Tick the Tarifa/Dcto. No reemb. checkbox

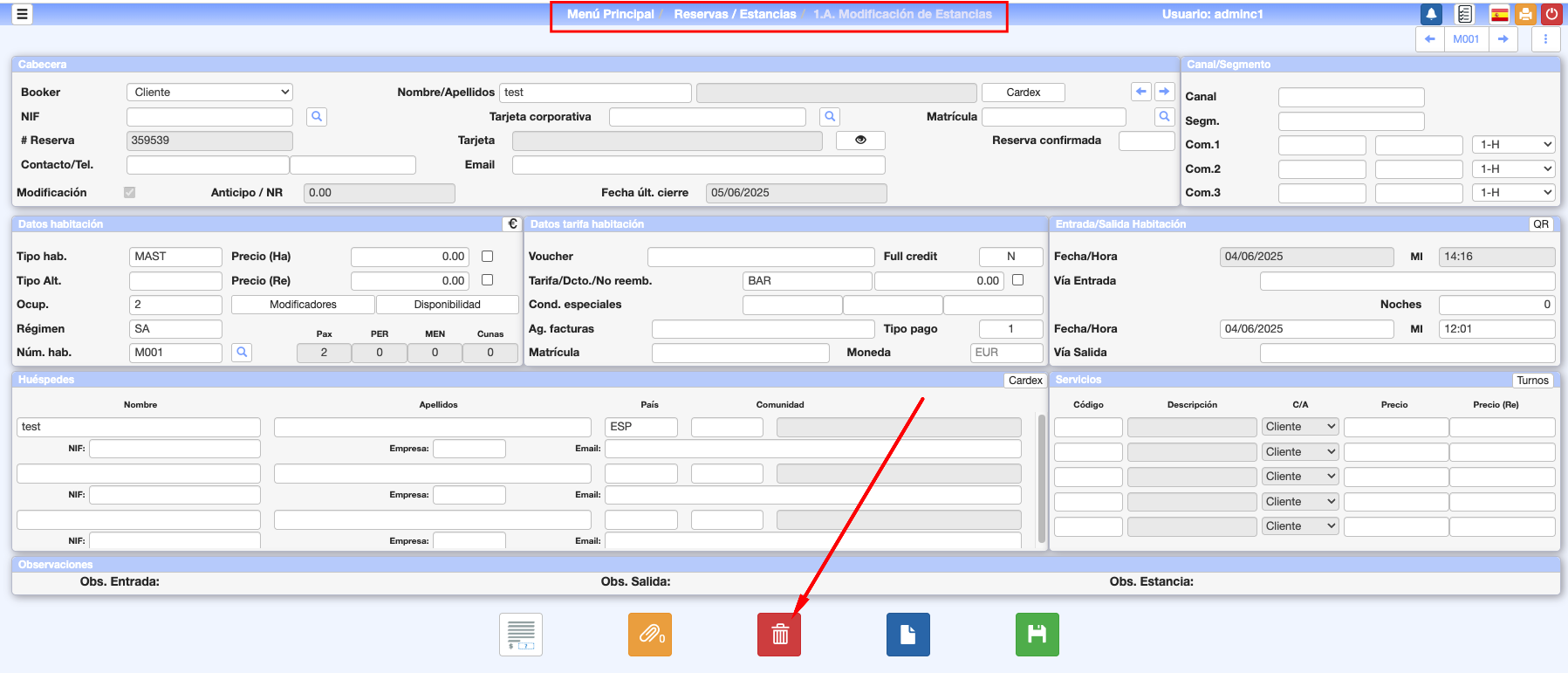click(x=1017, y=280)
